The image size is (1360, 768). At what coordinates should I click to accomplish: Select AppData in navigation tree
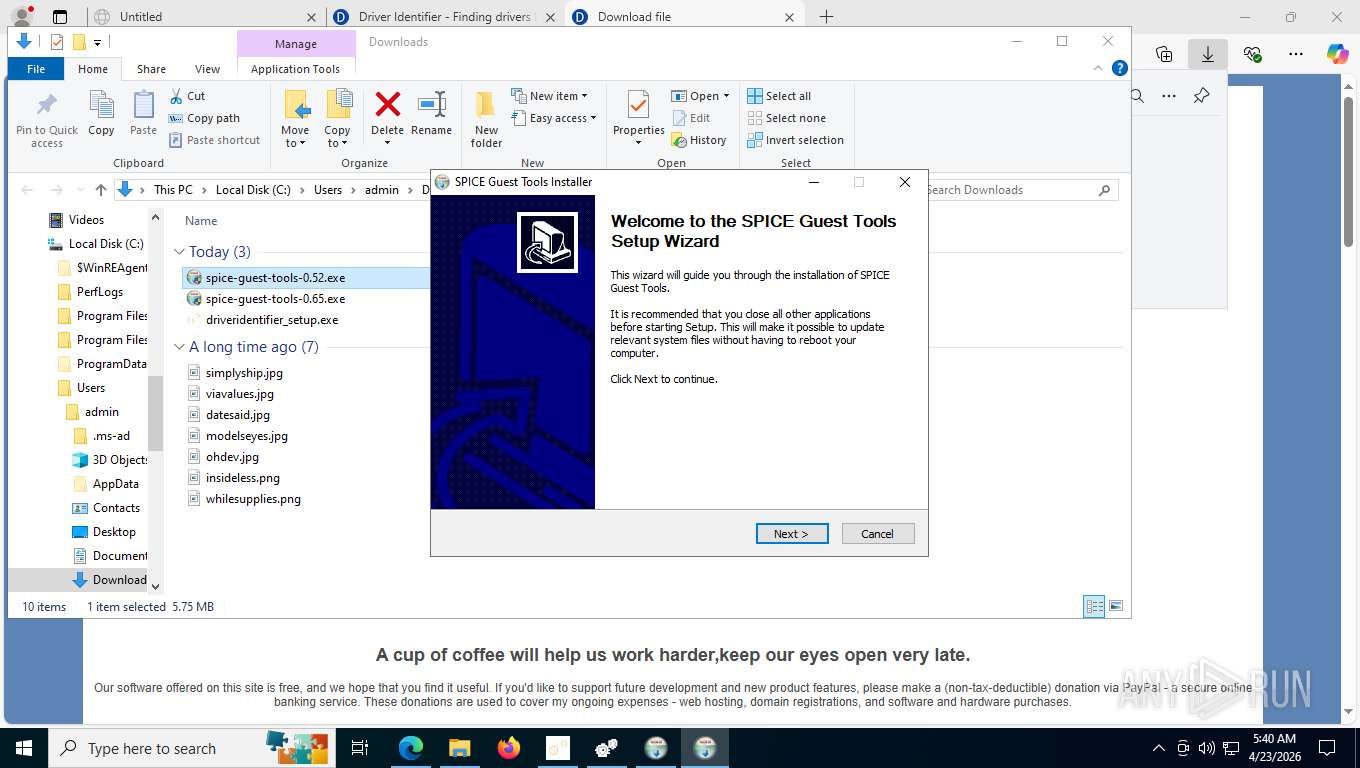(116, 484)
